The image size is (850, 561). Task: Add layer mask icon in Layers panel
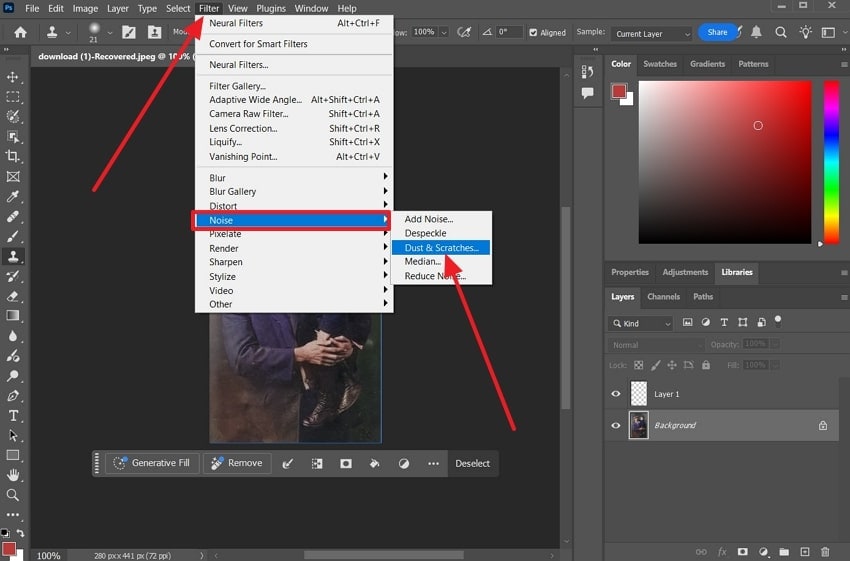pos(743,552)
